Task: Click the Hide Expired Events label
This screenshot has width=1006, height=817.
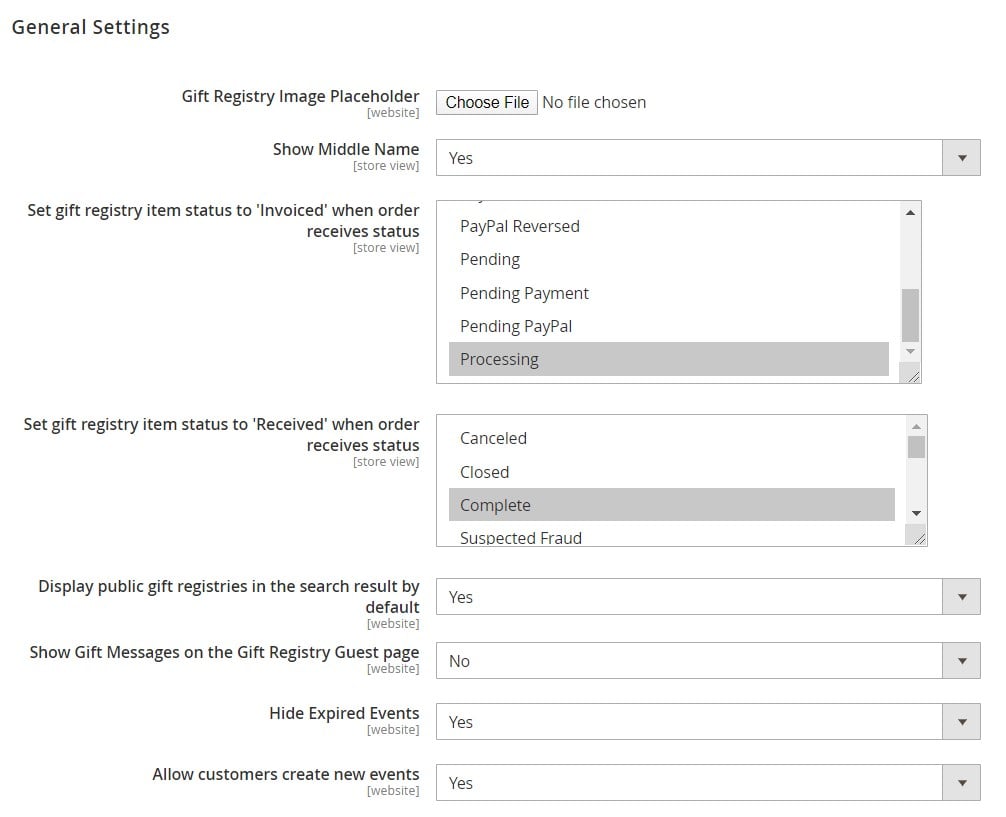Action: (x=344, y=714)
